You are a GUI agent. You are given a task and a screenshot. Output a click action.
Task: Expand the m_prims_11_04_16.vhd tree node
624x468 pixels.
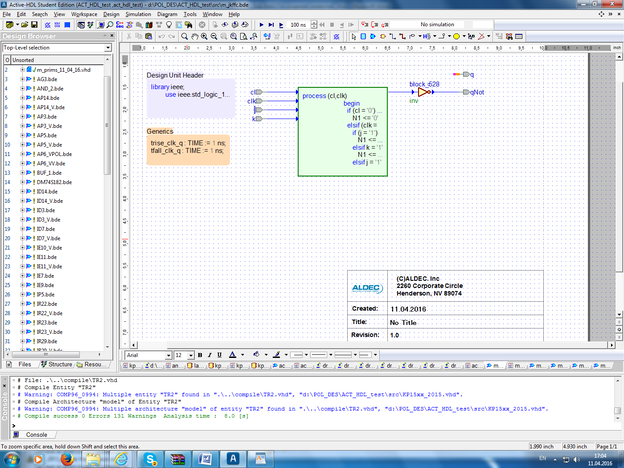tap(22, 69)
